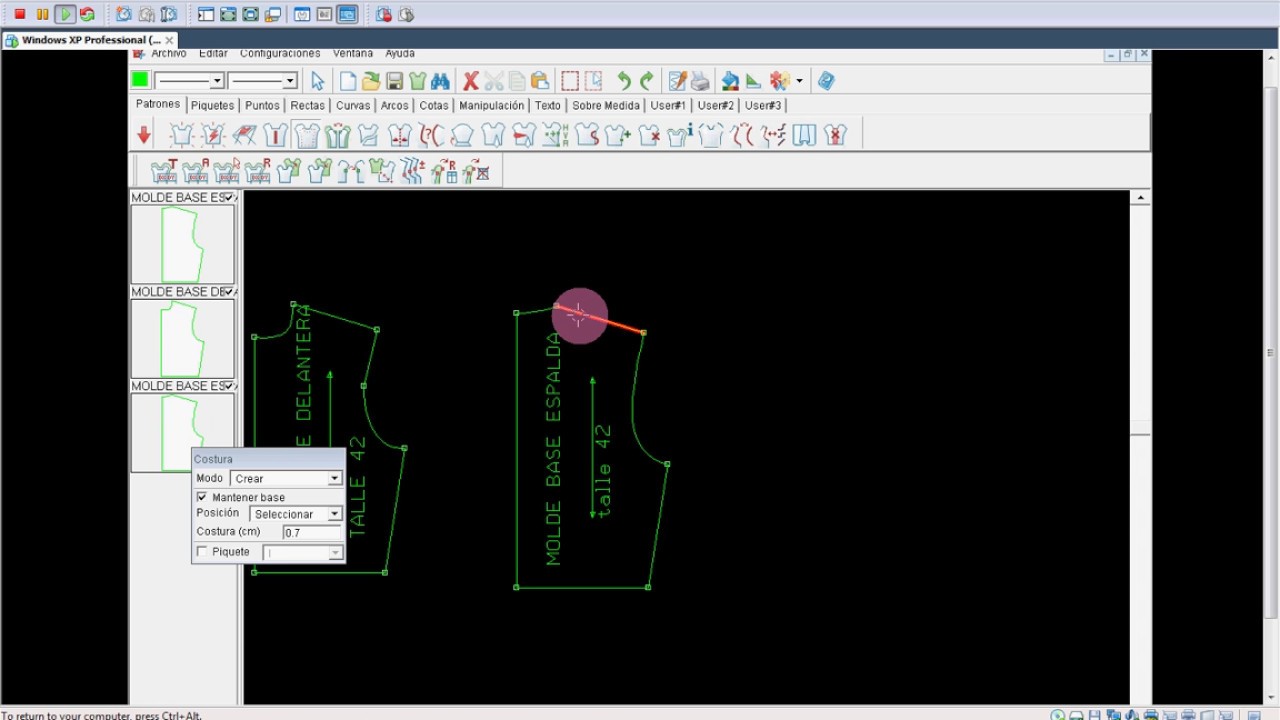Select the first pattern thumbnail
The image size is (1280, 720).
click(183, 244)
